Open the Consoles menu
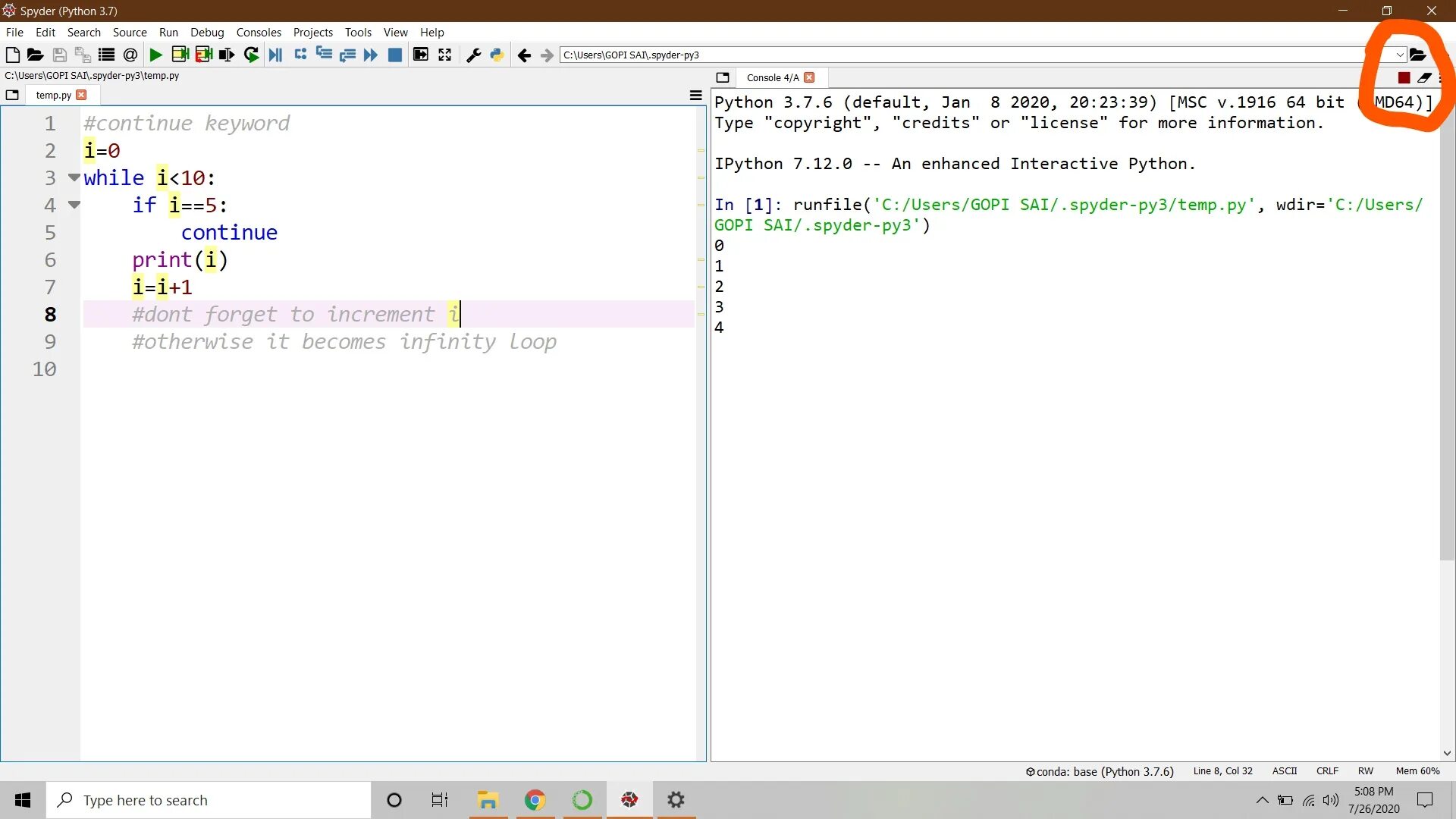Screen dimensions: 1456x819 coord(258,32)
